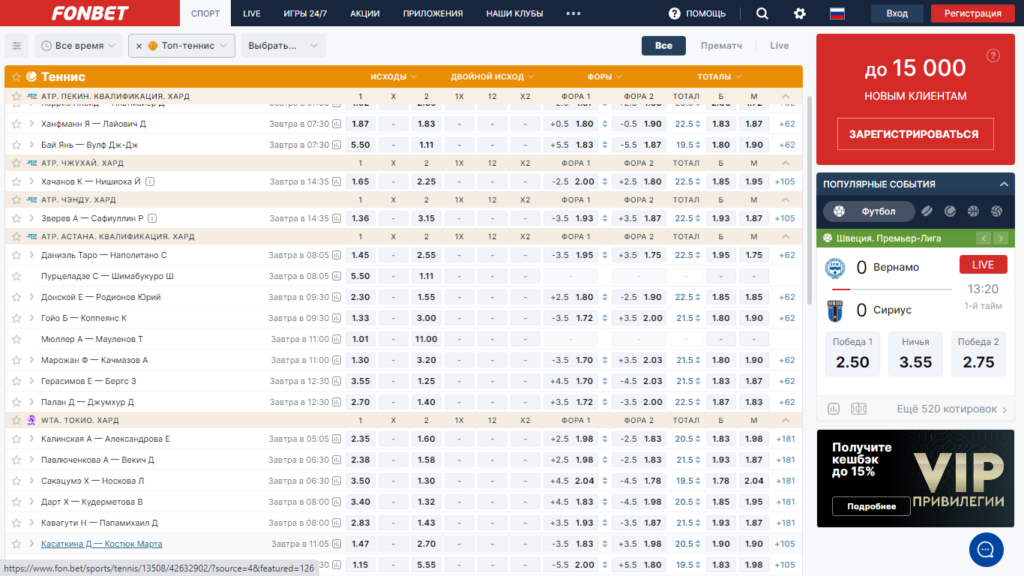Star the Бай Янь — Вулф Дж-Дж match
The width and height of the screenshot is (1024, 576).
16,145
